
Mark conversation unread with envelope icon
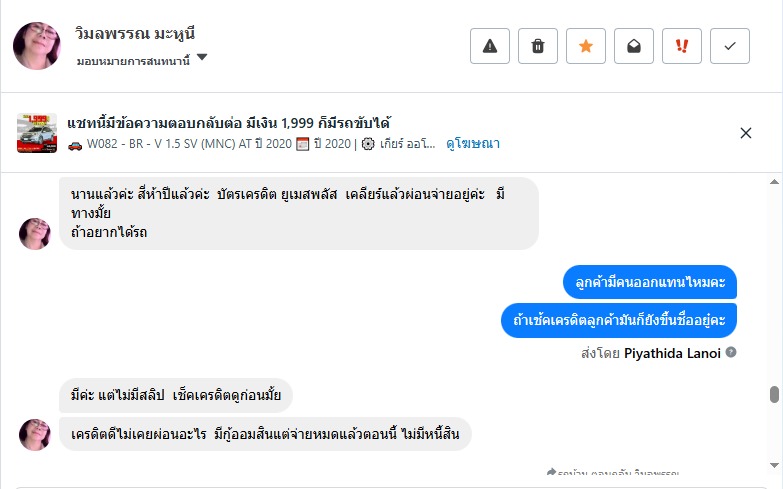[634, 46]
